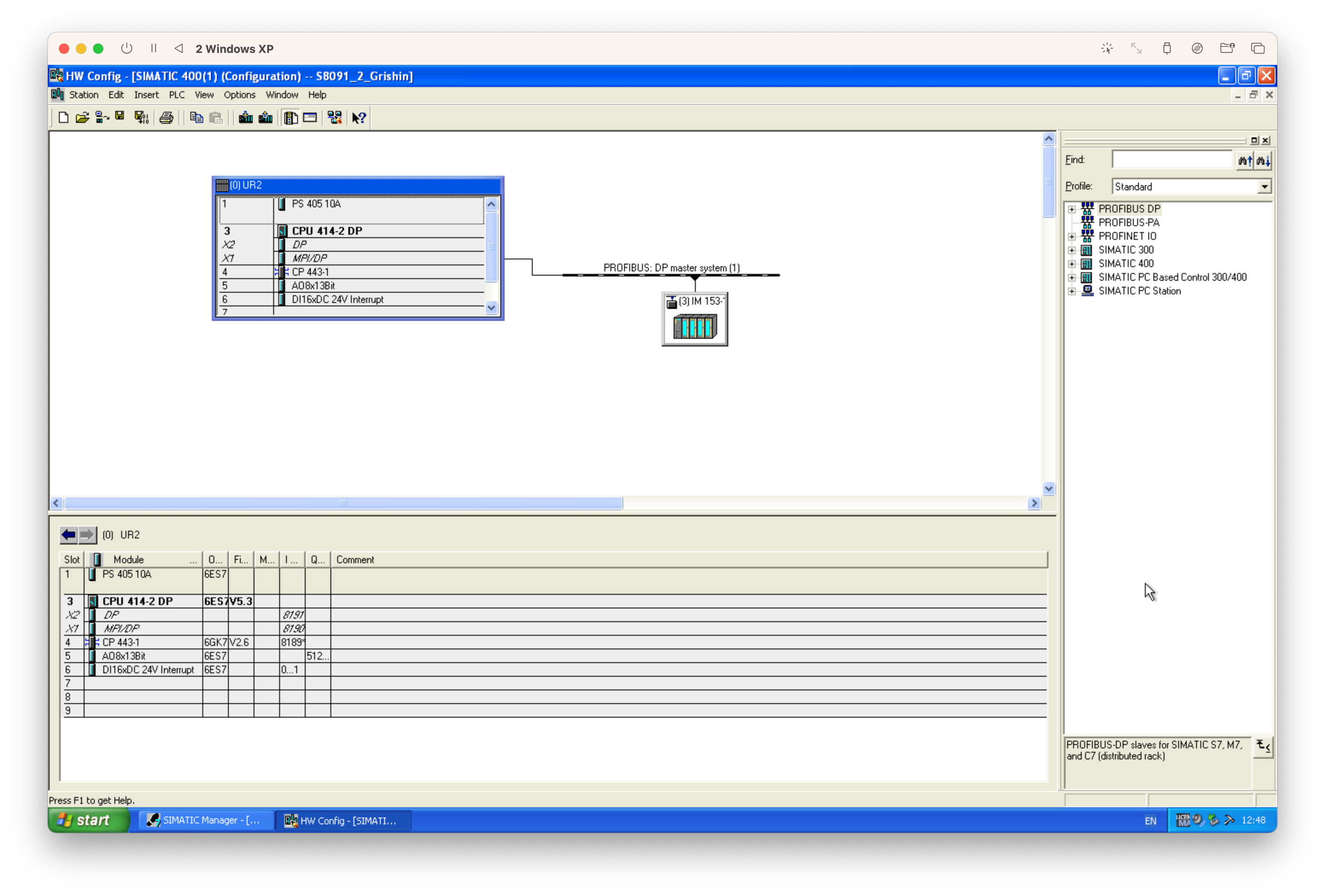The width and height of the screenshot is (1325, 896).
Task: Switch to SIMATIC Manager taskbar button
Action: point(206,820)
